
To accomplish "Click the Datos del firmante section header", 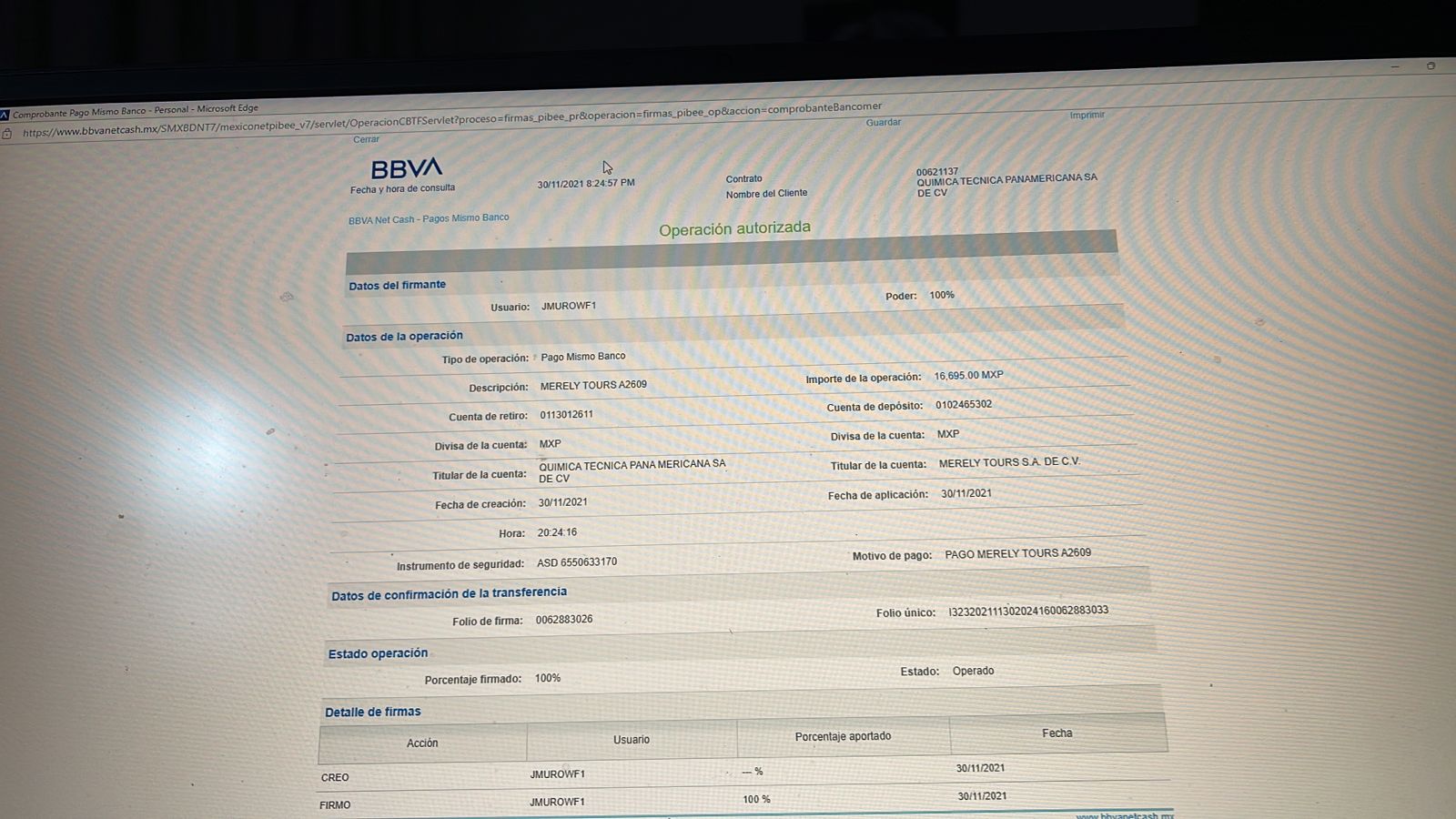I will click(x=397, y=285).
